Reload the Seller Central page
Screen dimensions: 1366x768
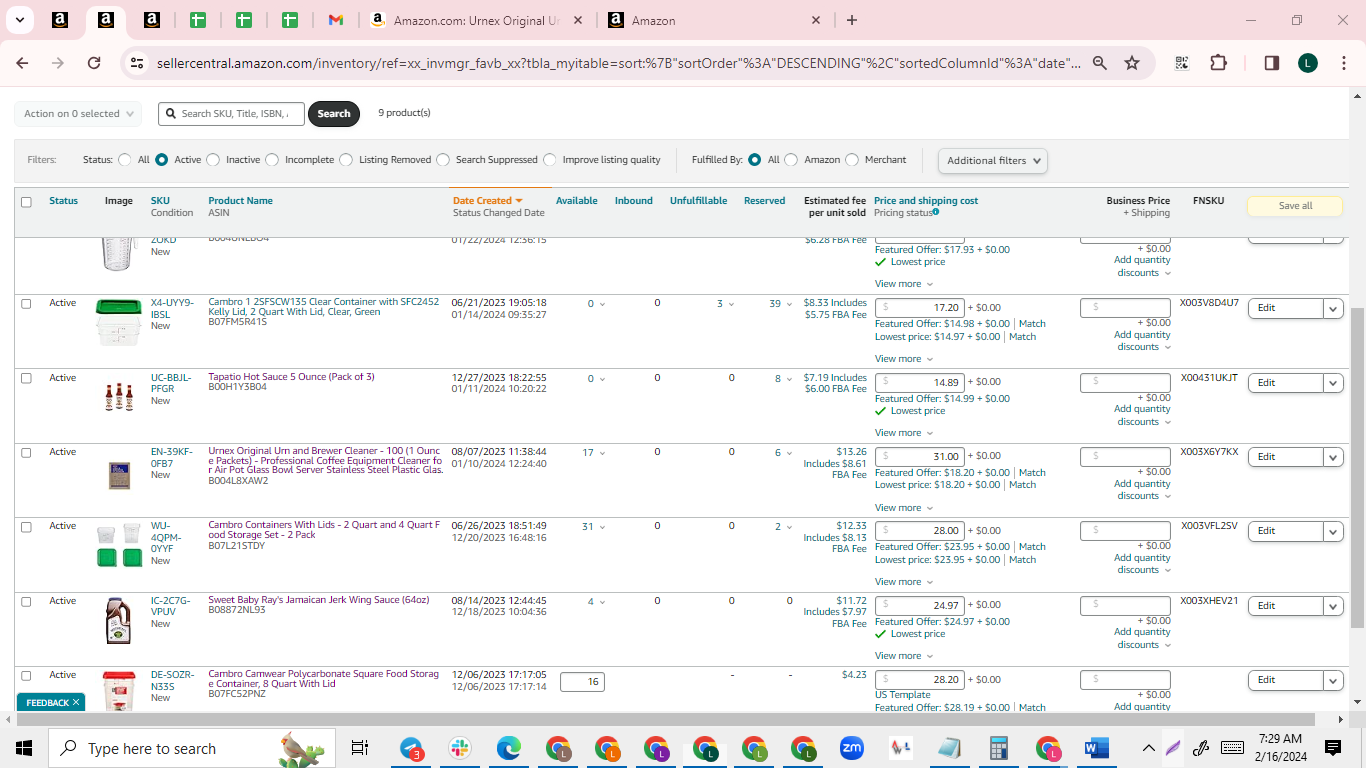pos(94,63)
